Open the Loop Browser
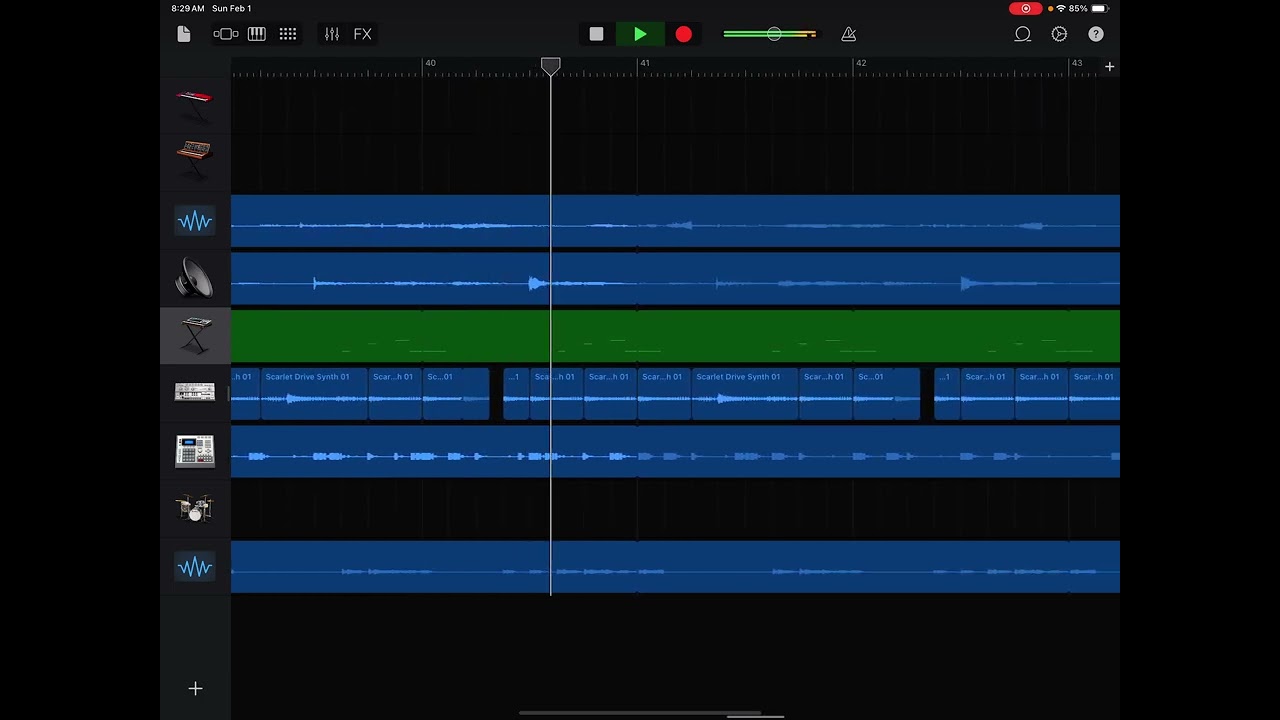 tap(1022, 34)
